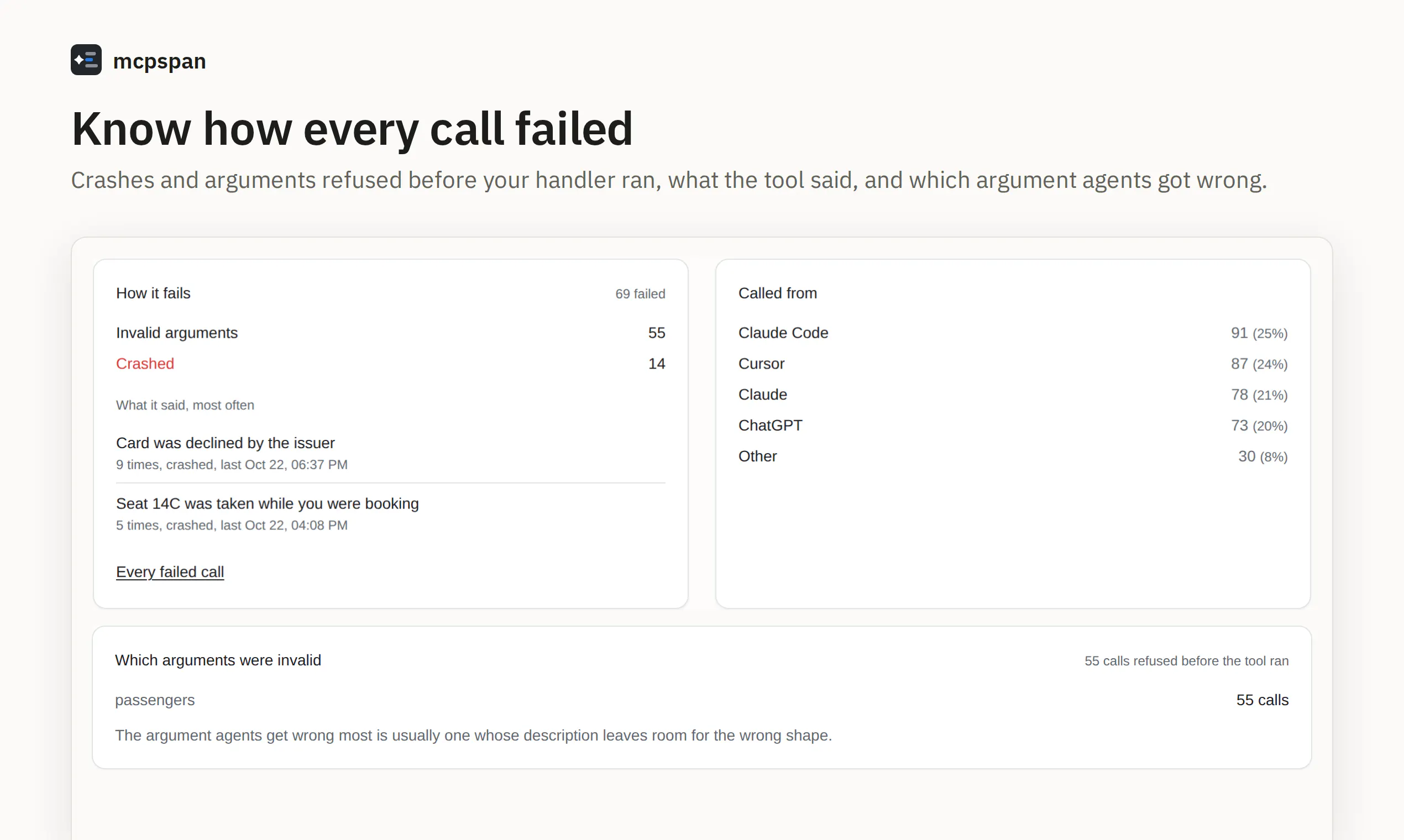Select the red Crashed failure row
Viewport: 1404px width, 840px height.
[391, 364]
